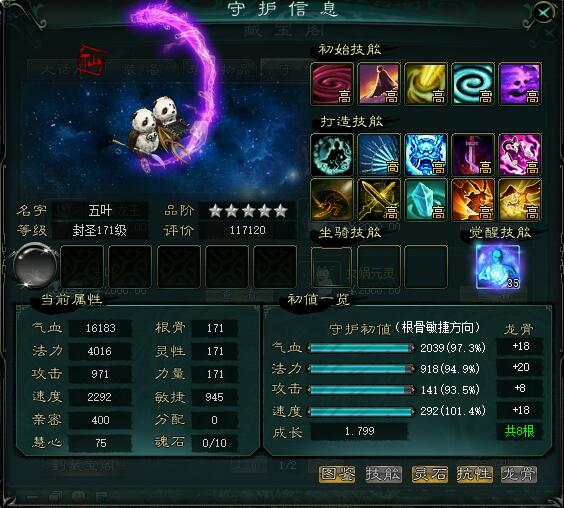Open the 灵石 tab
This screenshot has width=564, height=508.
(x=430, y=474)
